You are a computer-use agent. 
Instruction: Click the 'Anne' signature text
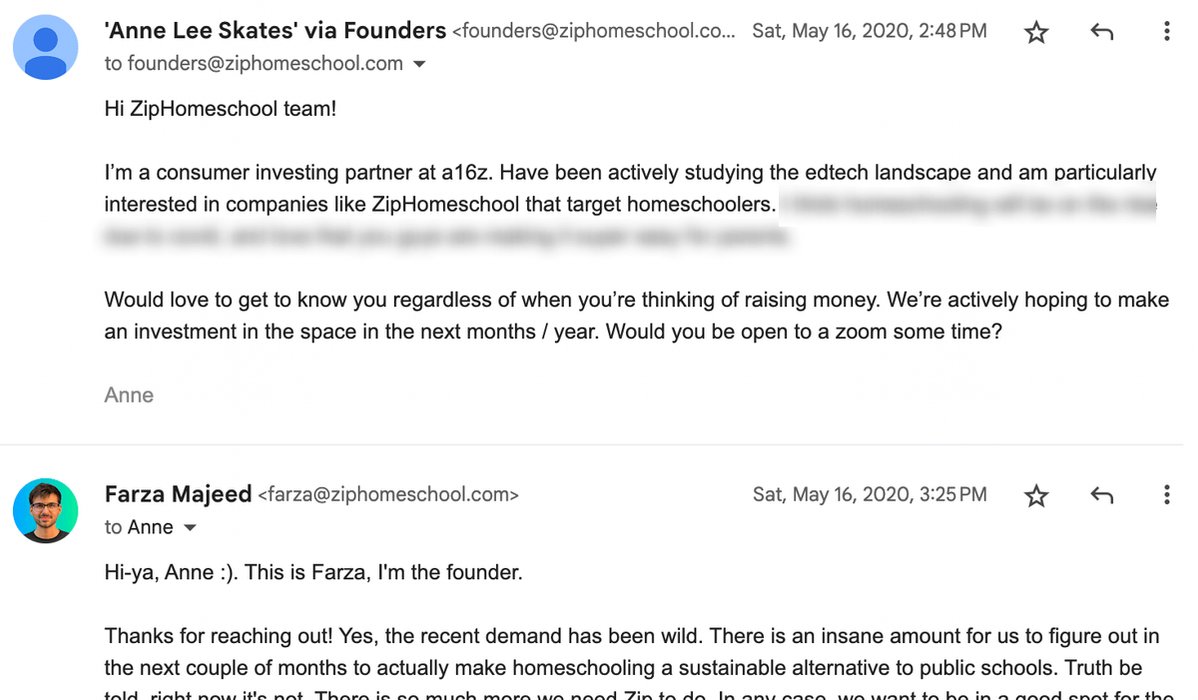click(x=129, y=395)
